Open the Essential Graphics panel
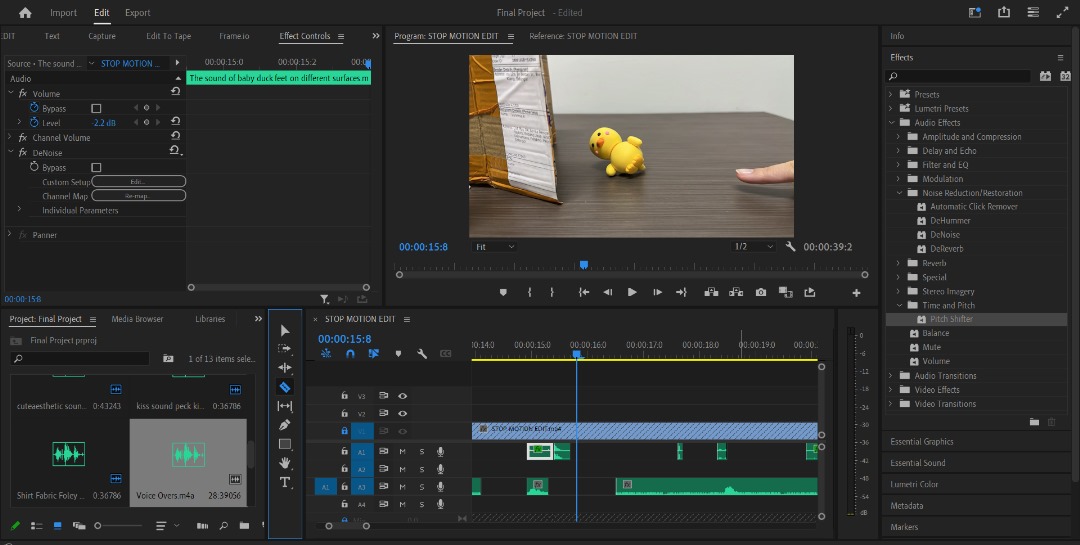The height and width of the screenshot is (545, 1080). [x=922, y=442]
